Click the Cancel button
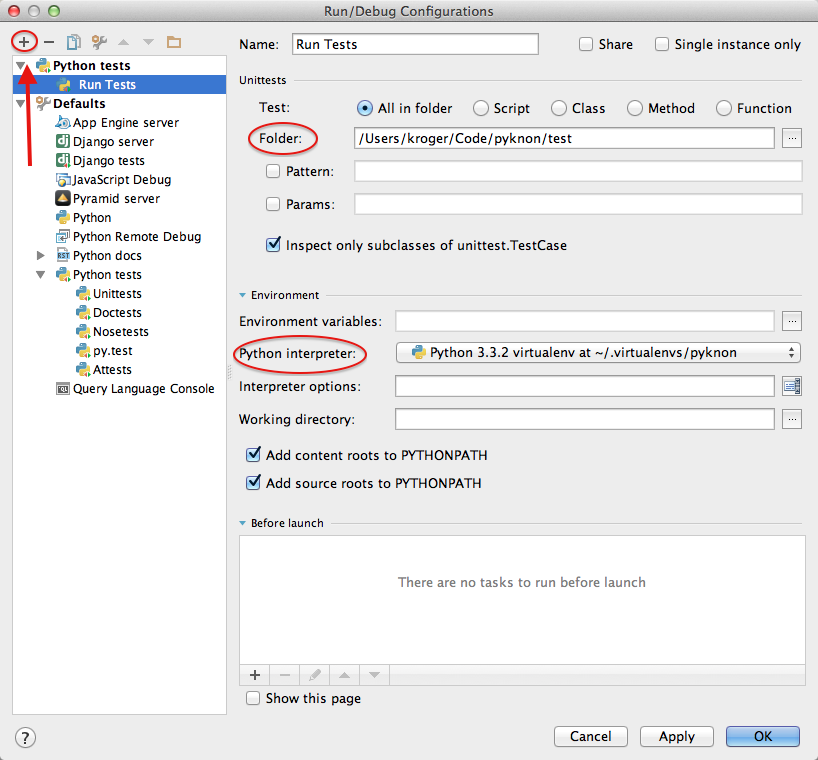Image resolution: width=818 pixels, height=760 pixels. pyautogui.click(x=591, y=737)
